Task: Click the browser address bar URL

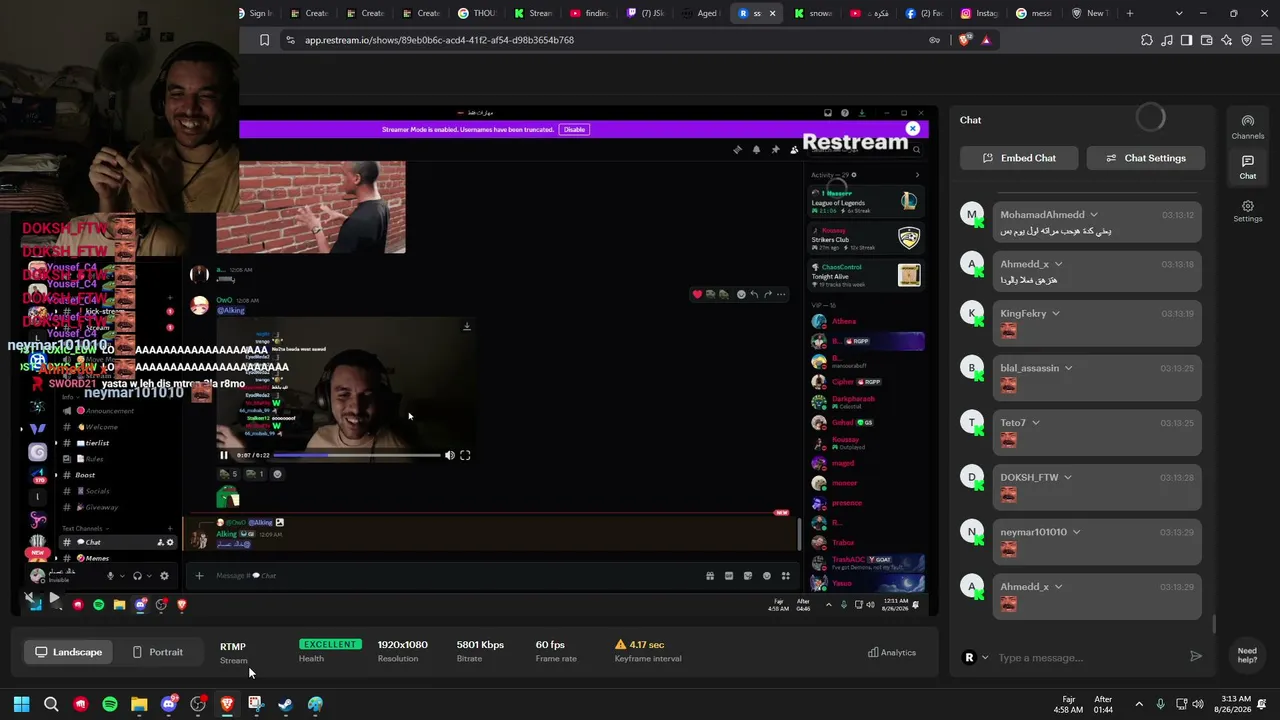Action: [x=440, y=40]
